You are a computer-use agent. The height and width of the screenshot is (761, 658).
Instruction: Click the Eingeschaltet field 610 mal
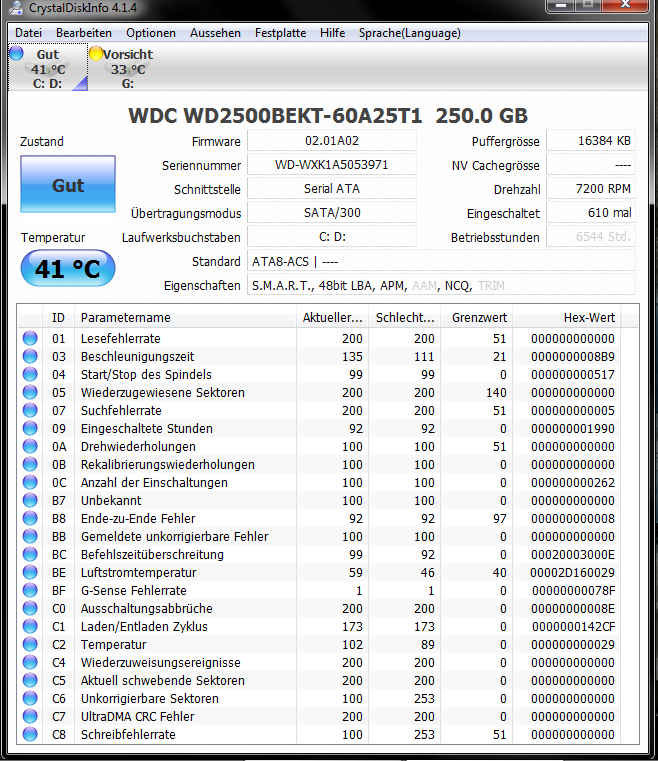coord(591,213)
